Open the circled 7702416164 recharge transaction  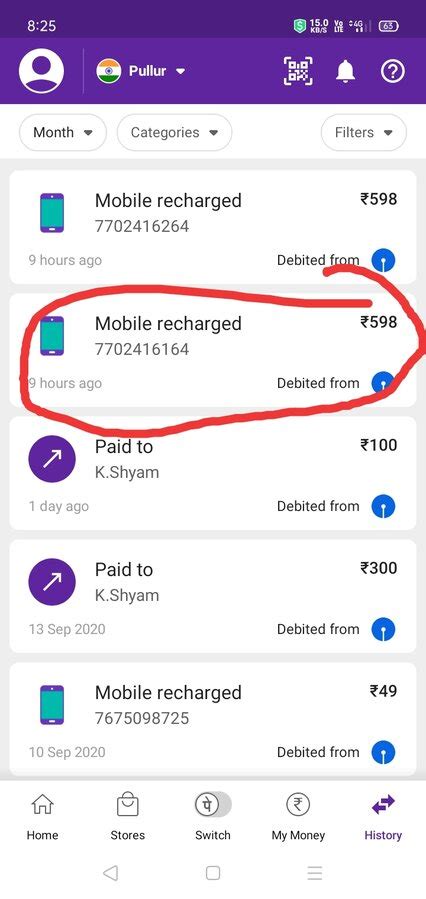click(x=213, y=350)
